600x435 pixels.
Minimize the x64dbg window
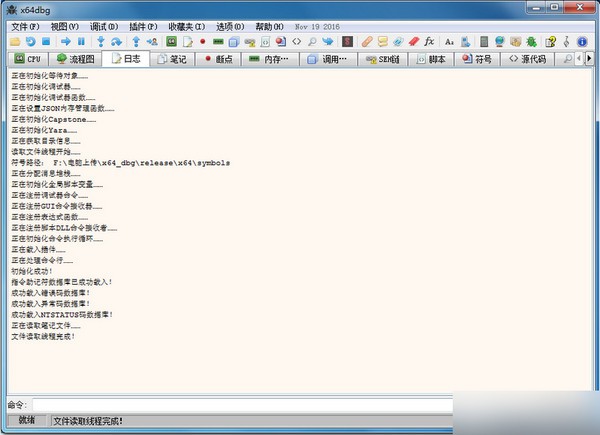click(x=536, y=8)
